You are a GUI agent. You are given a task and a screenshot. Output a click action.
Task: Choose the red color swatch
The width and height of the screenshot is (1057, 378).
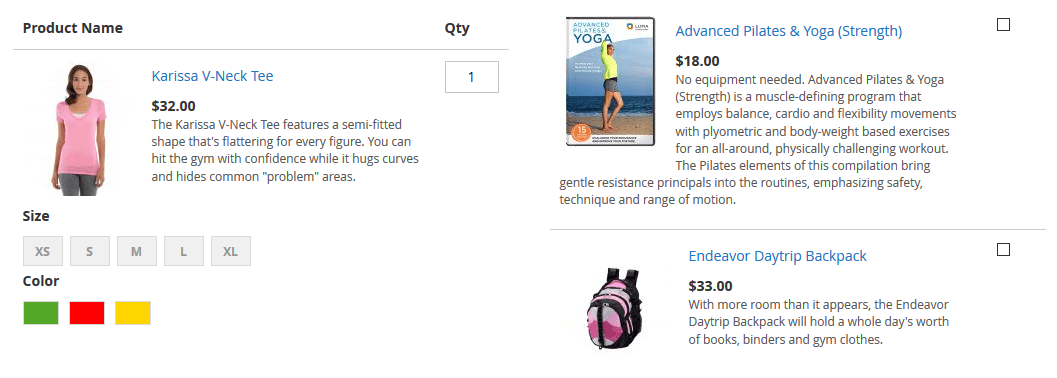pos(87,313)
